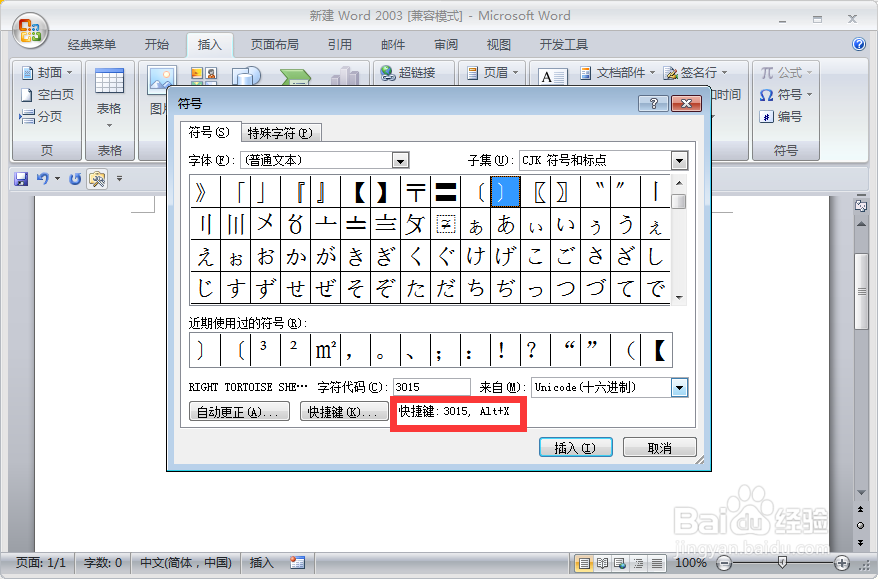Screen dimensions: 878x579
Task: Switch to 特殊字符 tab in Symbol dialog
Action: point(281,133)
